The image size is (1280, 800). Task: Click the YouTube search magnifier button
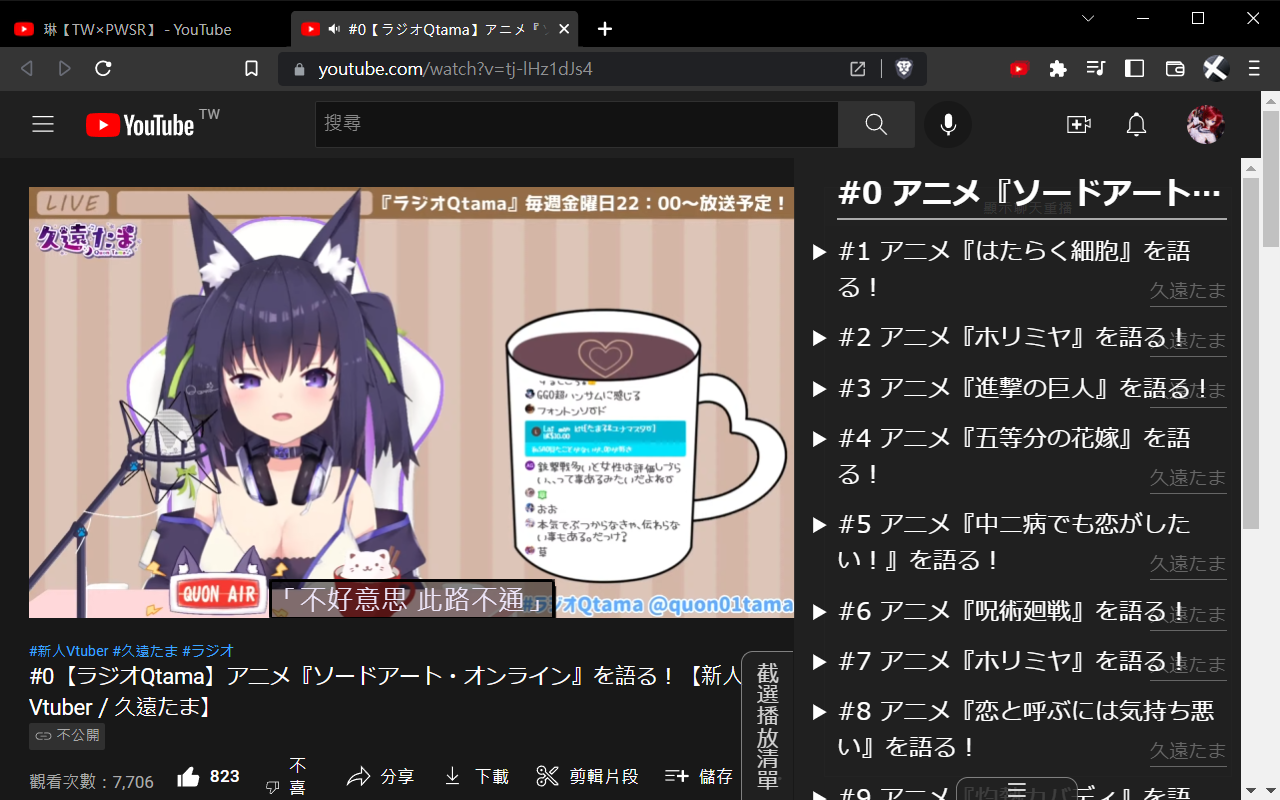pos(876,125)
